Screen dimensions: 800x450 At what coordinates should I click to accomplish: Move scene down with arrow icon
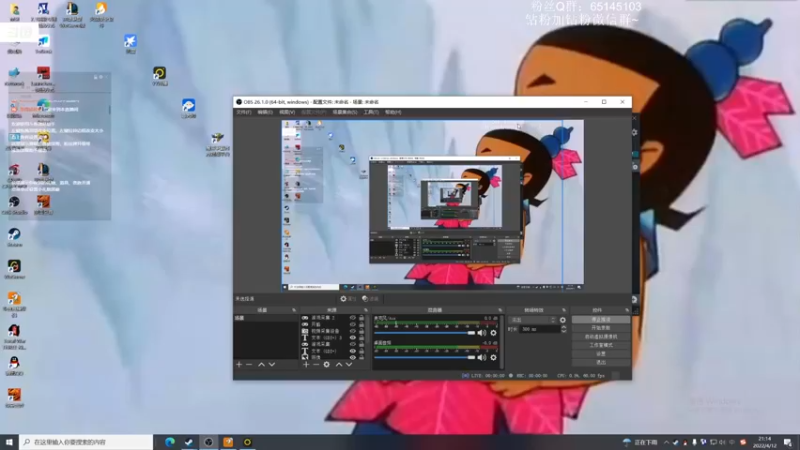tap(271, 365)
